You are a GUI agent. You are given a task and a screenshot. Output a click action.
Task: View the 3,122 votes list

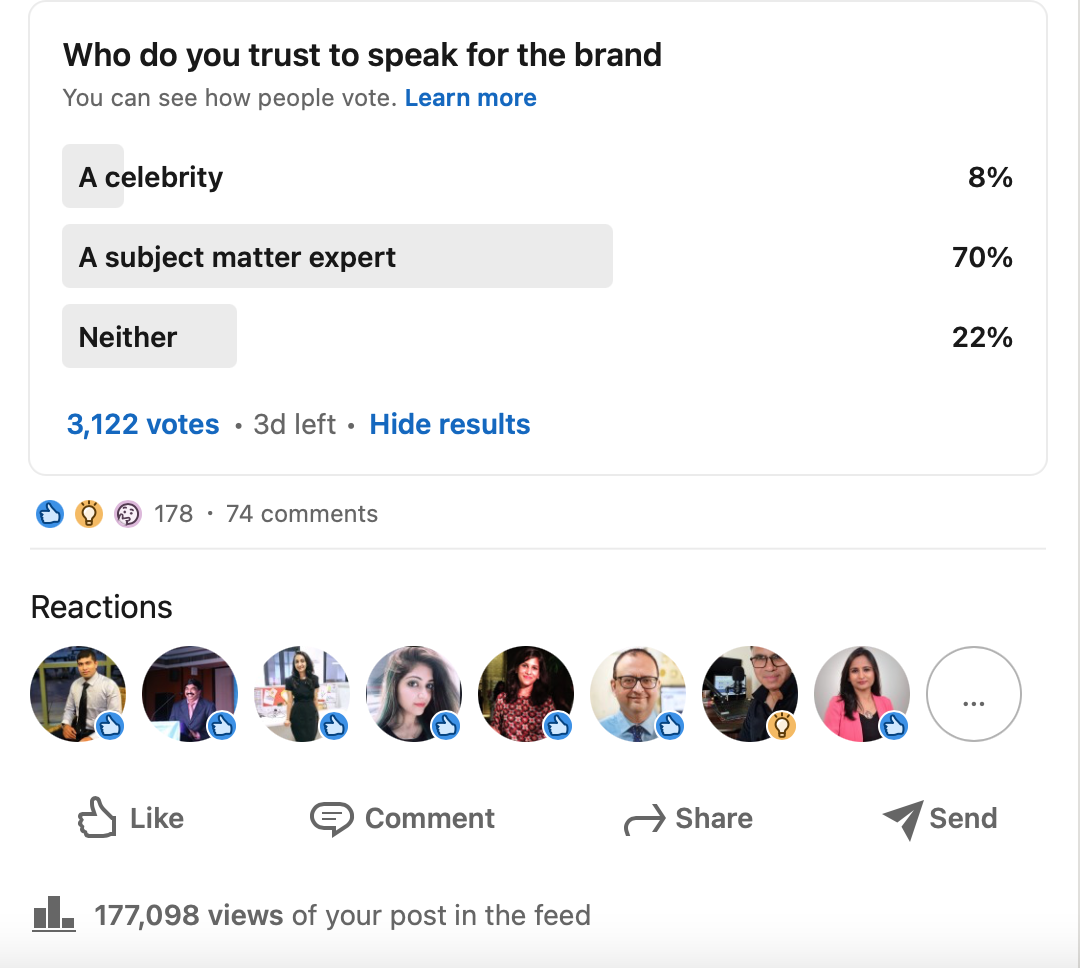click(x=143, y=424)
